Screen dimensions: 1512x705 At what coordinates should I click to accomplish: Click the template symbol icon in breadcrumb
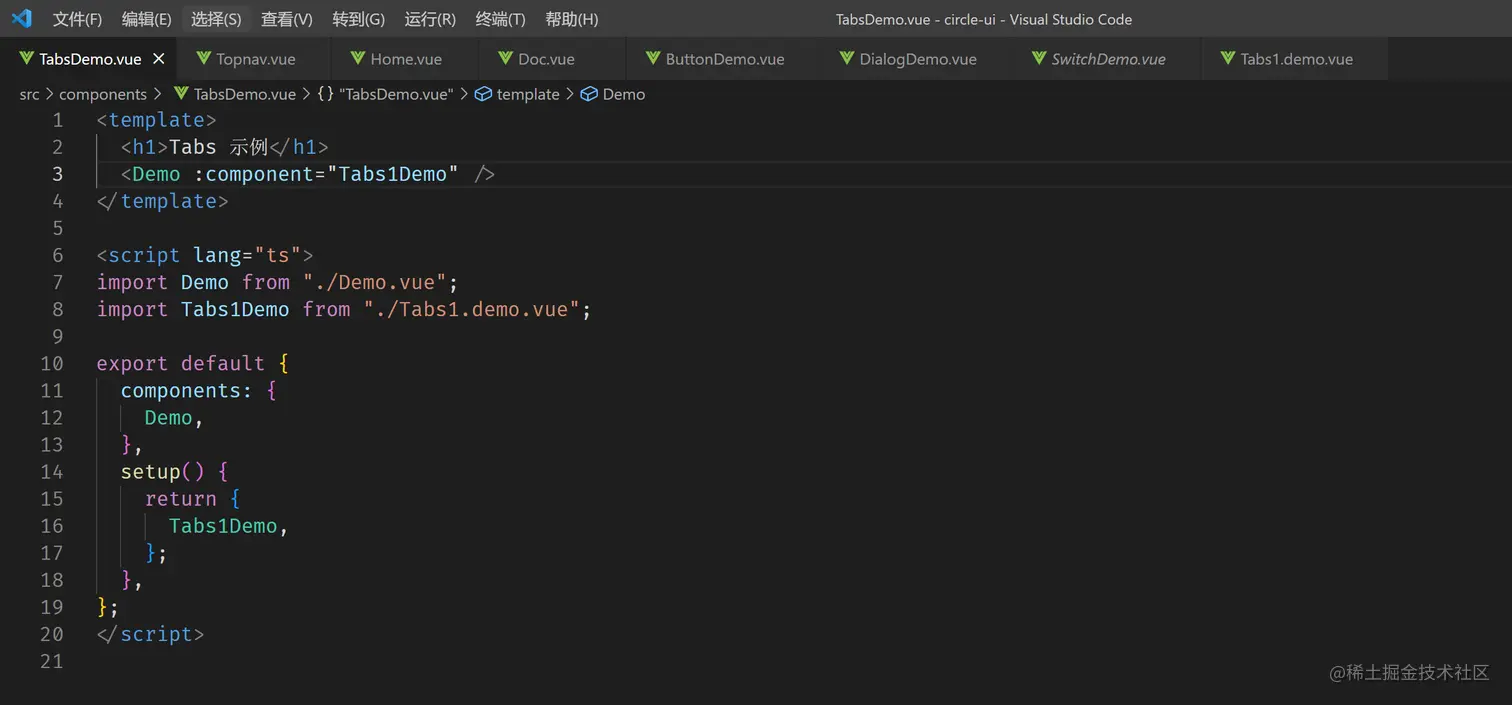(483, 94)
